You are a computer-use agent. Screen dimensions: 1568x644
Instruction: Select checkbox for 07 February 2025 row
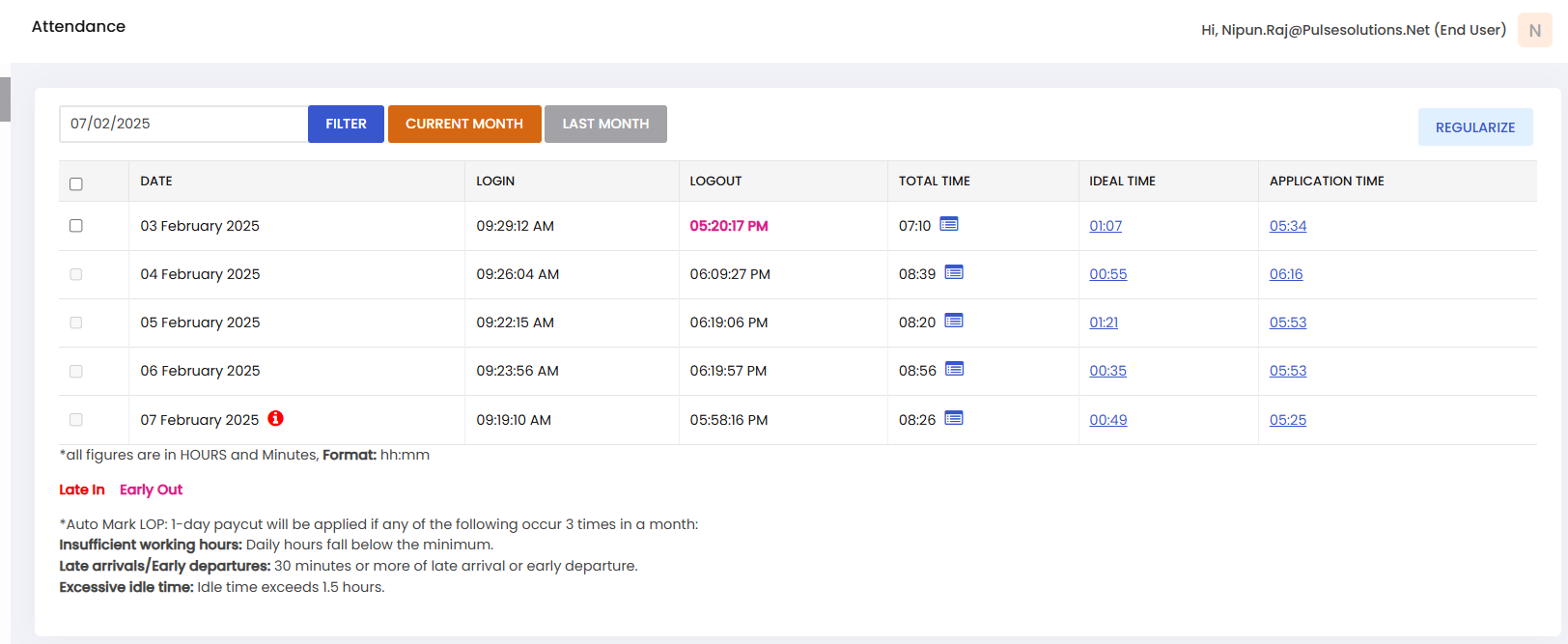coord(76,420)
